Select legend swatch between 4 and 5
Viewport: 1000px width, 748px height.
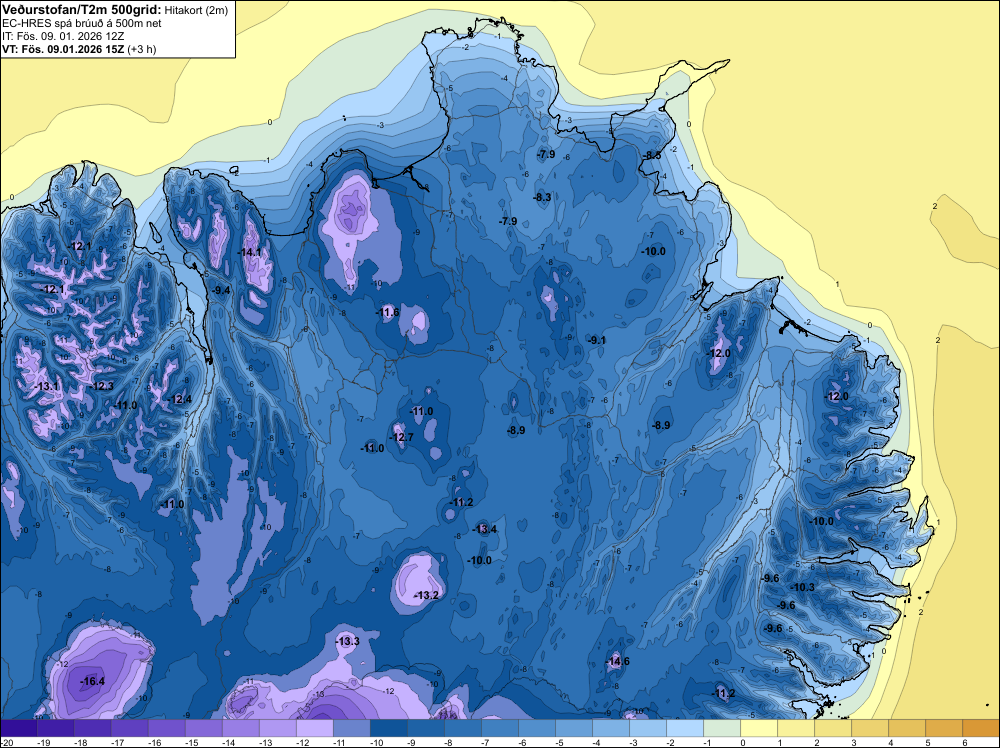coord(907,728)
